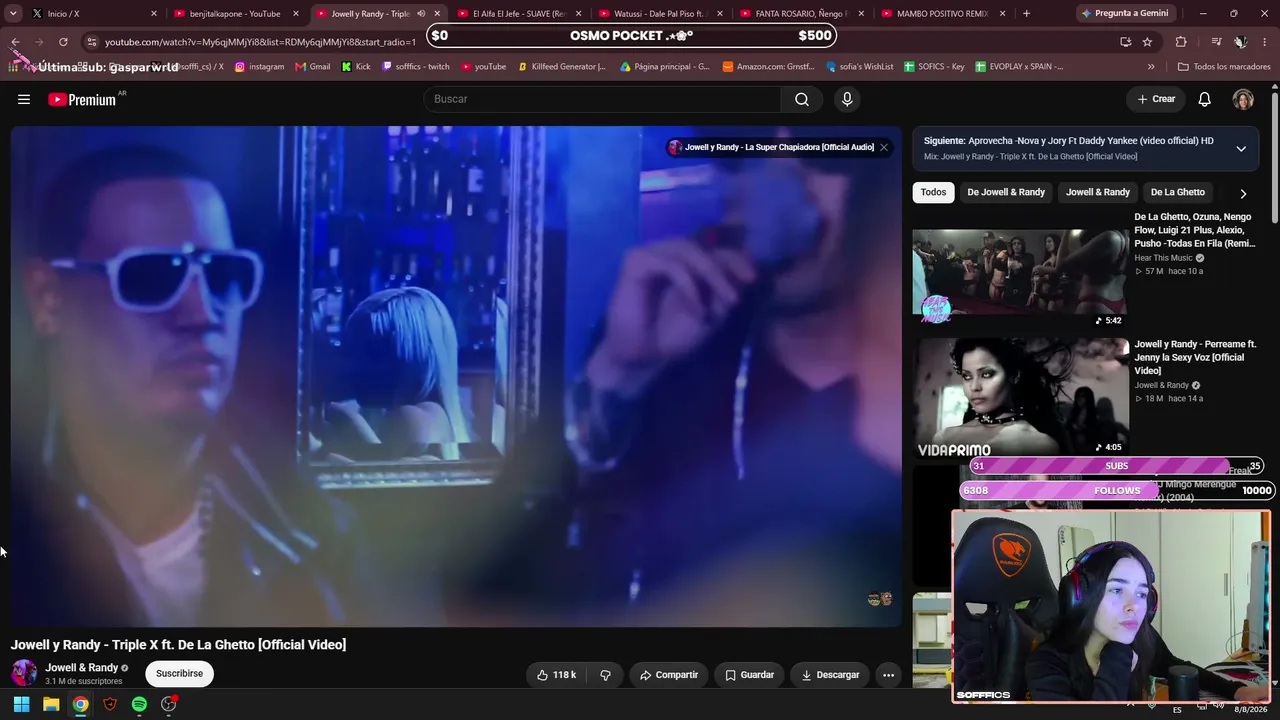Show more filter chips arrow
Image resolution: width=1280 pixels, height=720 pixels.
(1243, 193)
